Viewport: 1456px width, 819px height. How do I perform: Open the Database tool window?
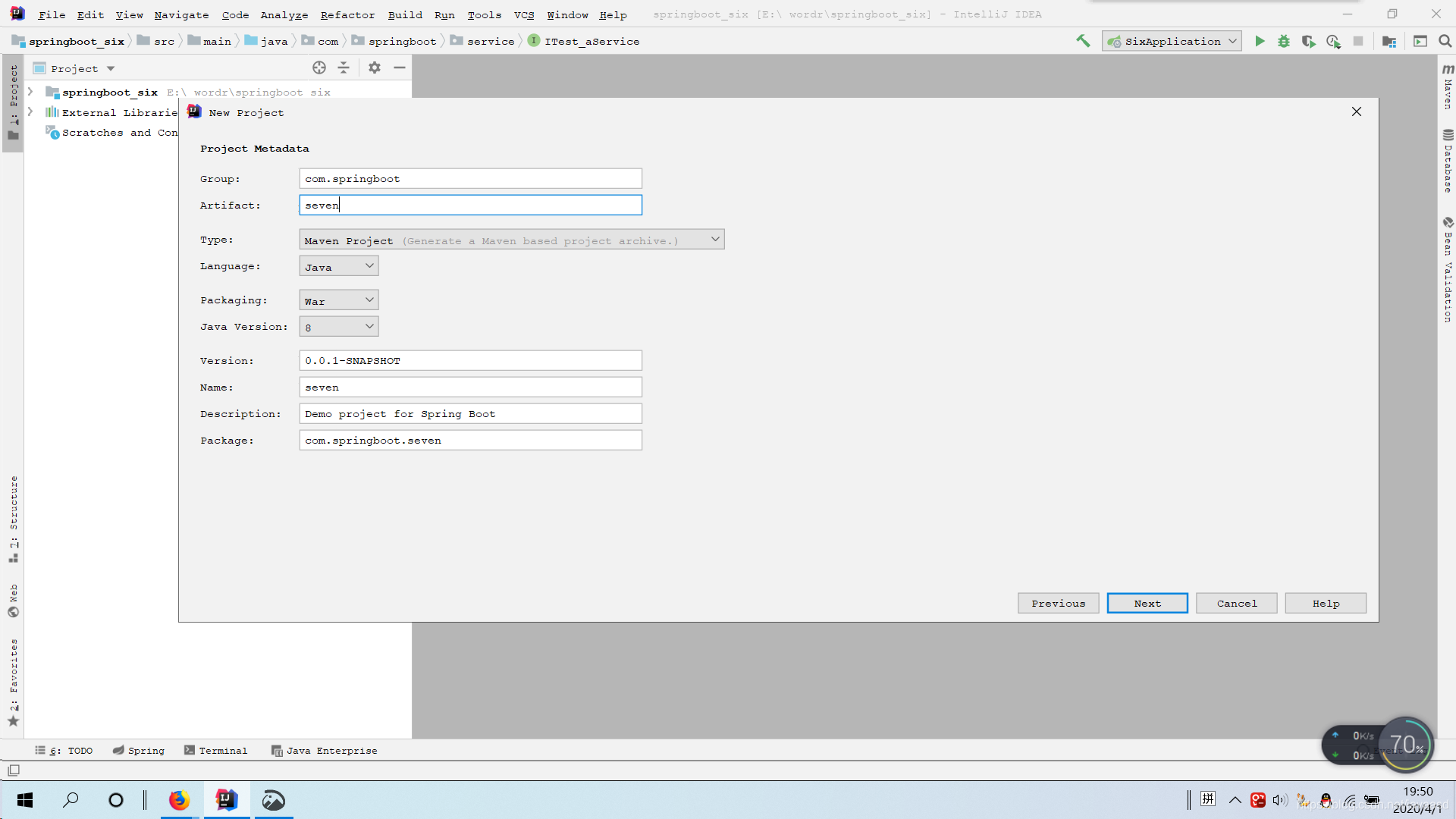click(x=1448, y=161)
